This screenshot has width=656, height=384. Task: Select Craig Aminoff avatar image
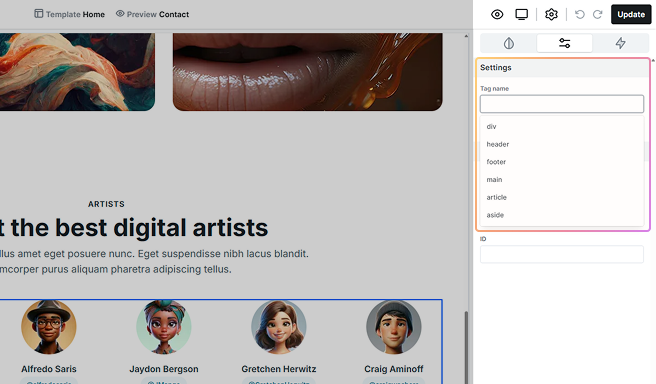394,327
